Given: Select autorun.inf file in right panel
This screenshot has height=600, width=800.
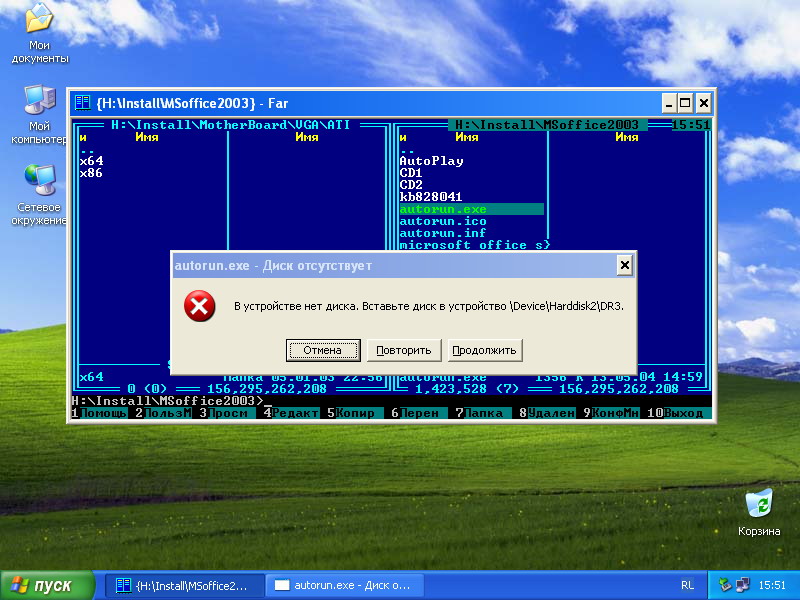Looking at the screenshot, I should pyautogui.click(x=443, y=233).
